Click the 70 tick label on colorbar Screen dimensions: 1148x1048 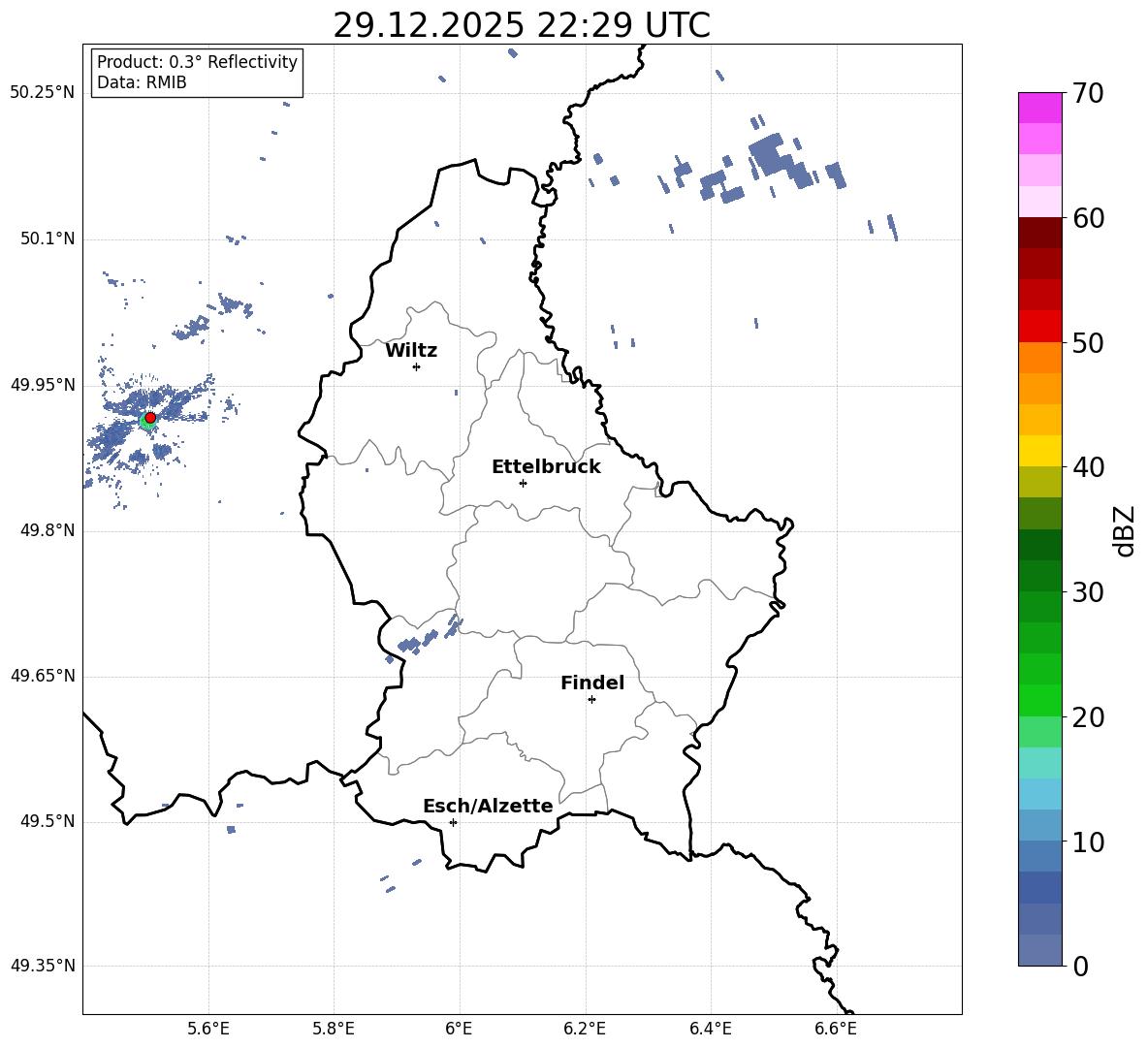coord(1088,93)
